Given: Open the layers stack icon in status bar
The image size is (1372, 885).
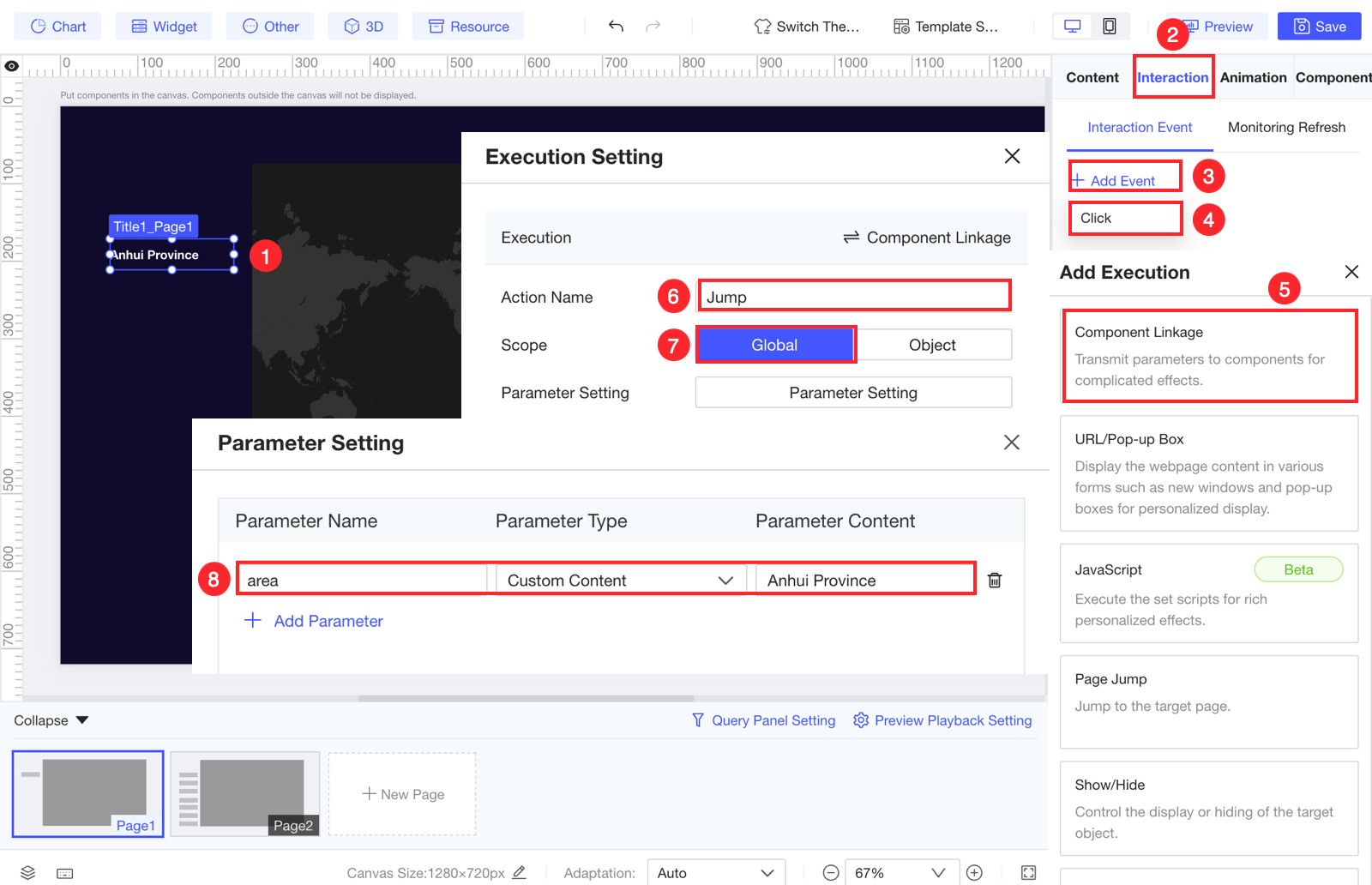Looking at the screenshot, I should click(x=27, y=873).
